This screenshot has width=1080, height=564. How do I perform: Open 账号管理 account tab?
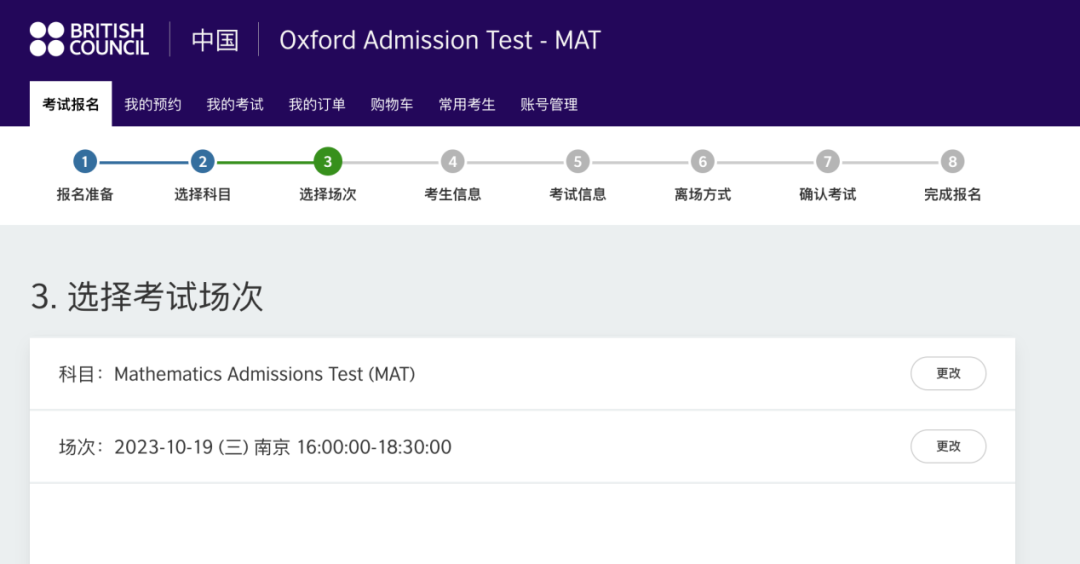[549, 105]
